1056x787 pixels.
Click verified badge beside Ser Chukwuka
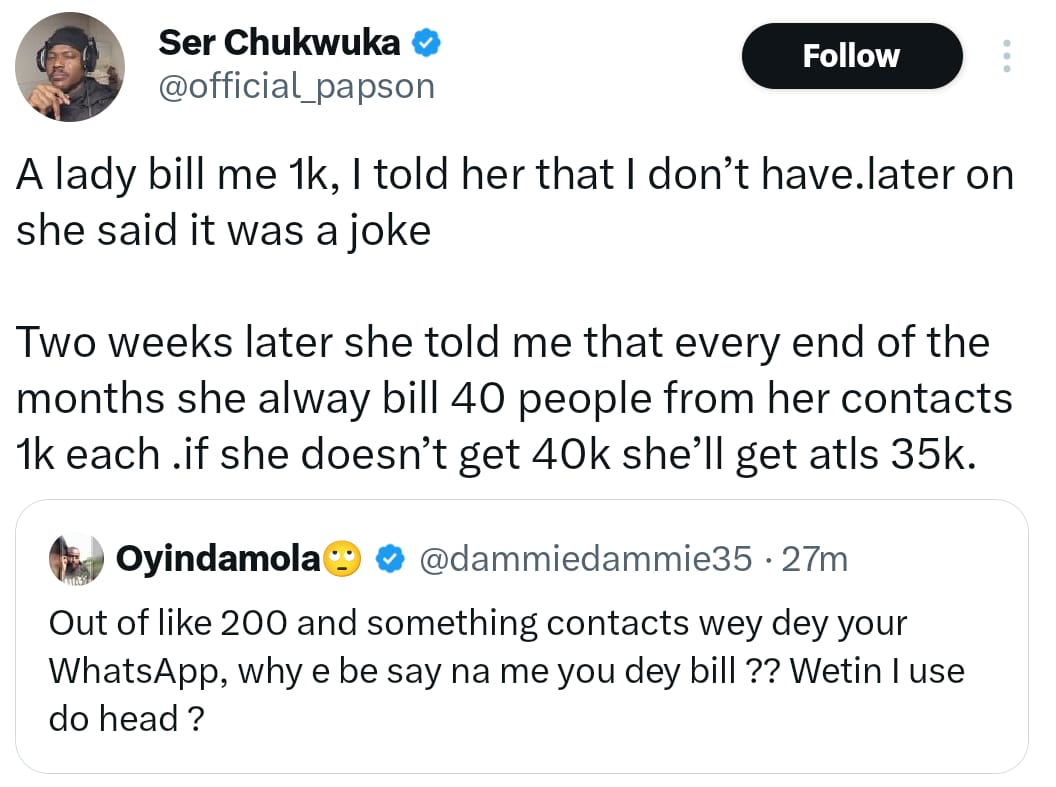click(x=428, y=43)
